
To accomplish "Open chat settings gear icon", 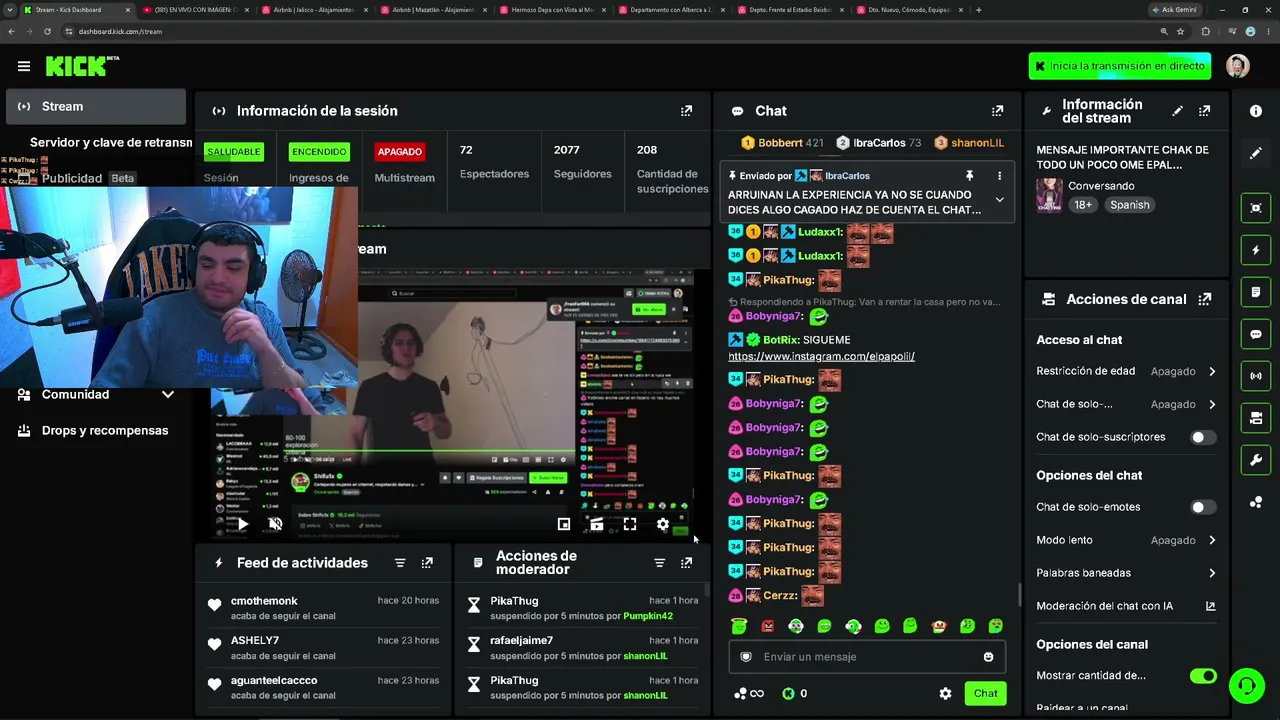I will click(945, 693).
